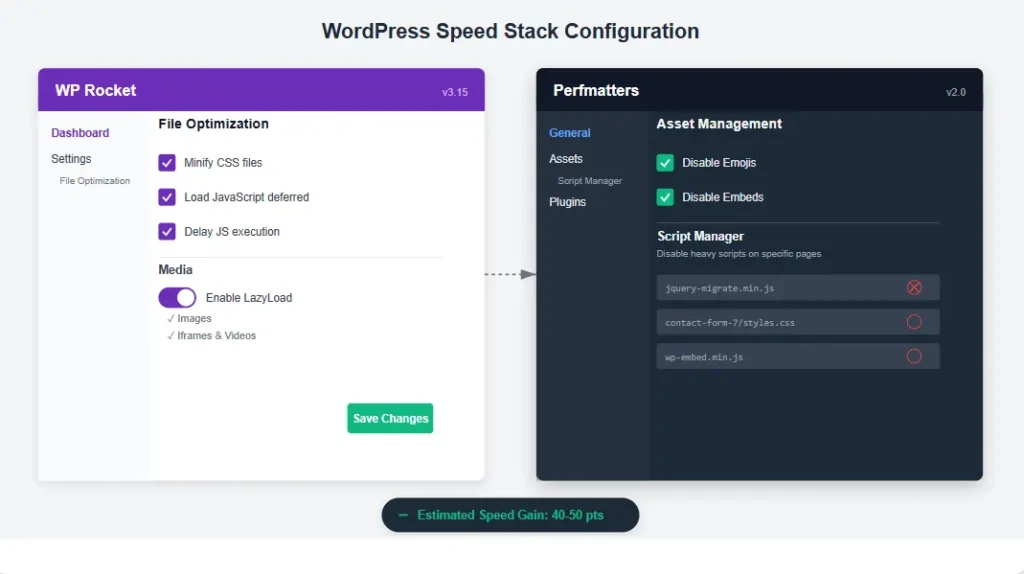The width and height of the screenshot is (1024, 574).
Task: Select File Optimization sidebar sub-item
Action: click(x=95, y=181)
